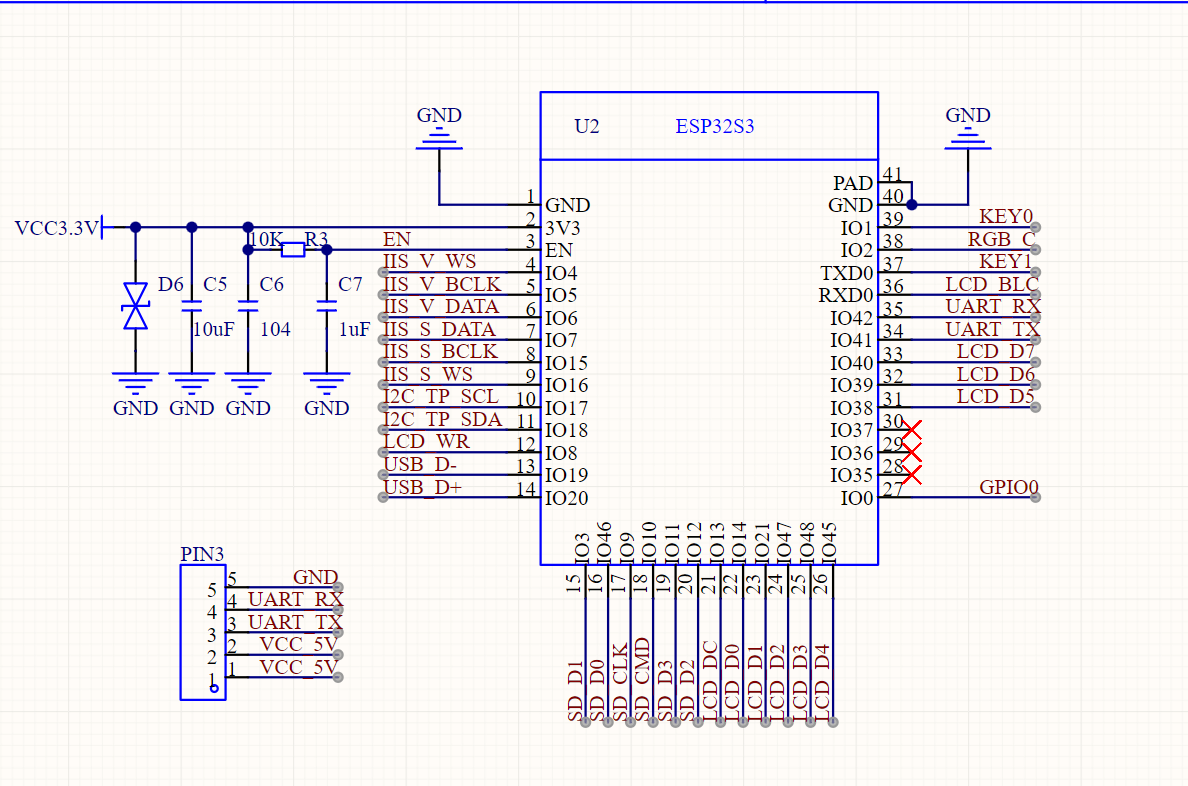
Task: Select the LCD_D7 net label
Action: click(996, 351)
